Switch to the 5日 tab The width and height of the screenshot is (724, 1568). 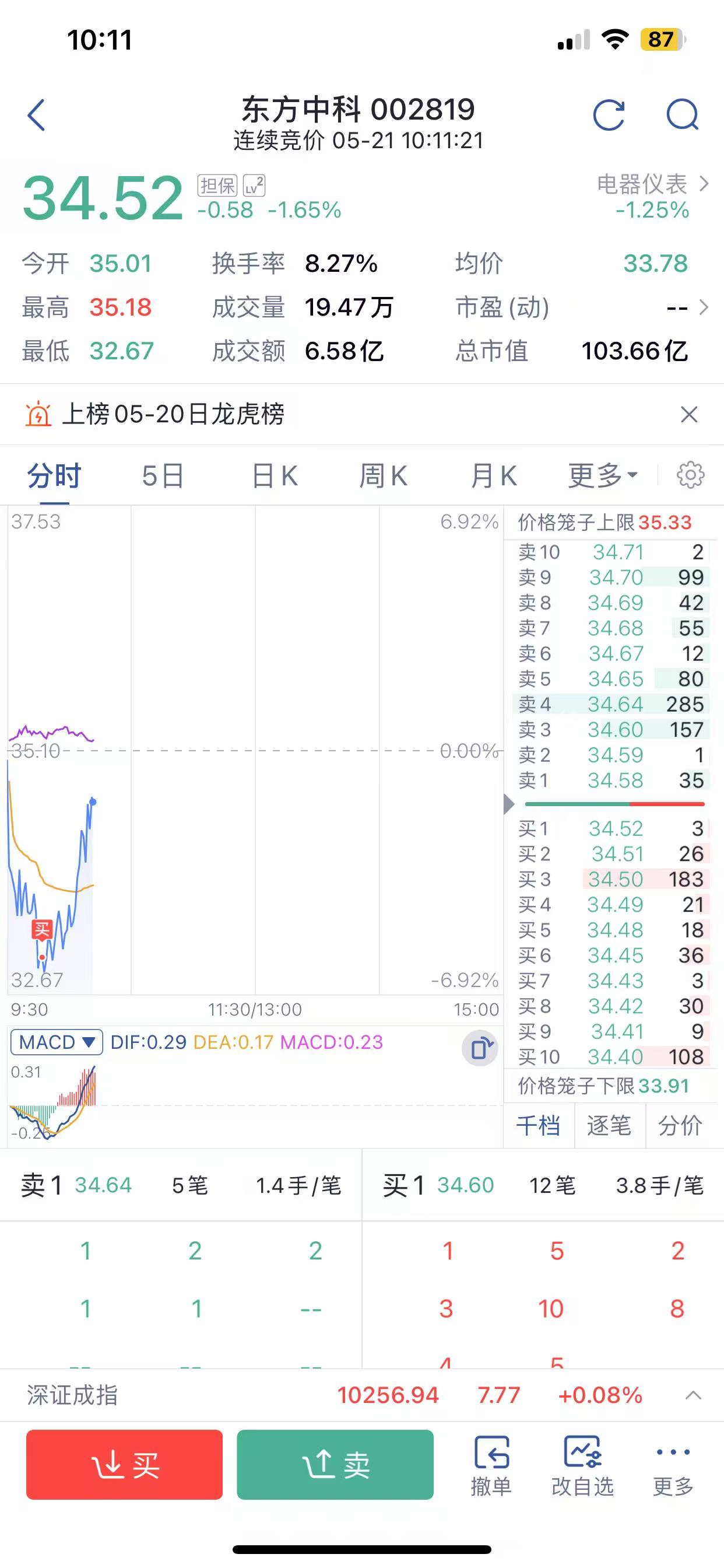(x=163, y=475)
